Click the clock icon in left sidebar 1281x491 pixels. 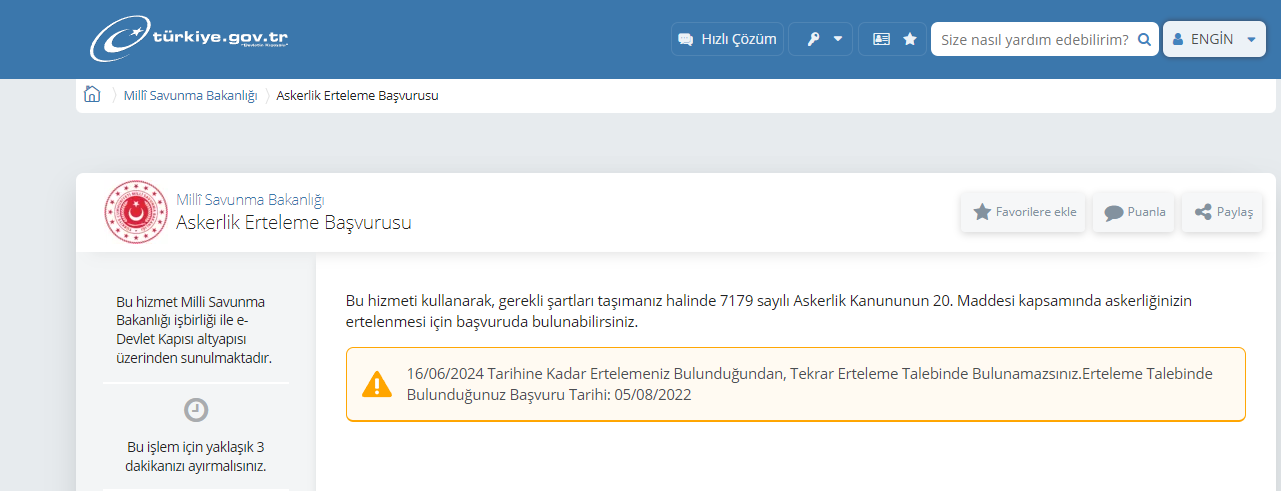coord(196,410)
